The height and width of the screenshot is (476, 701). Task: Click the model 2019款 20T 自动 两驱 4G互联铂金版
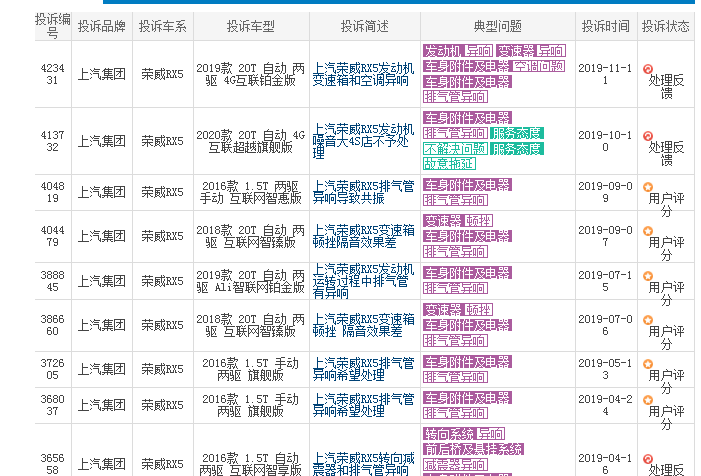(x=250, y=74)
